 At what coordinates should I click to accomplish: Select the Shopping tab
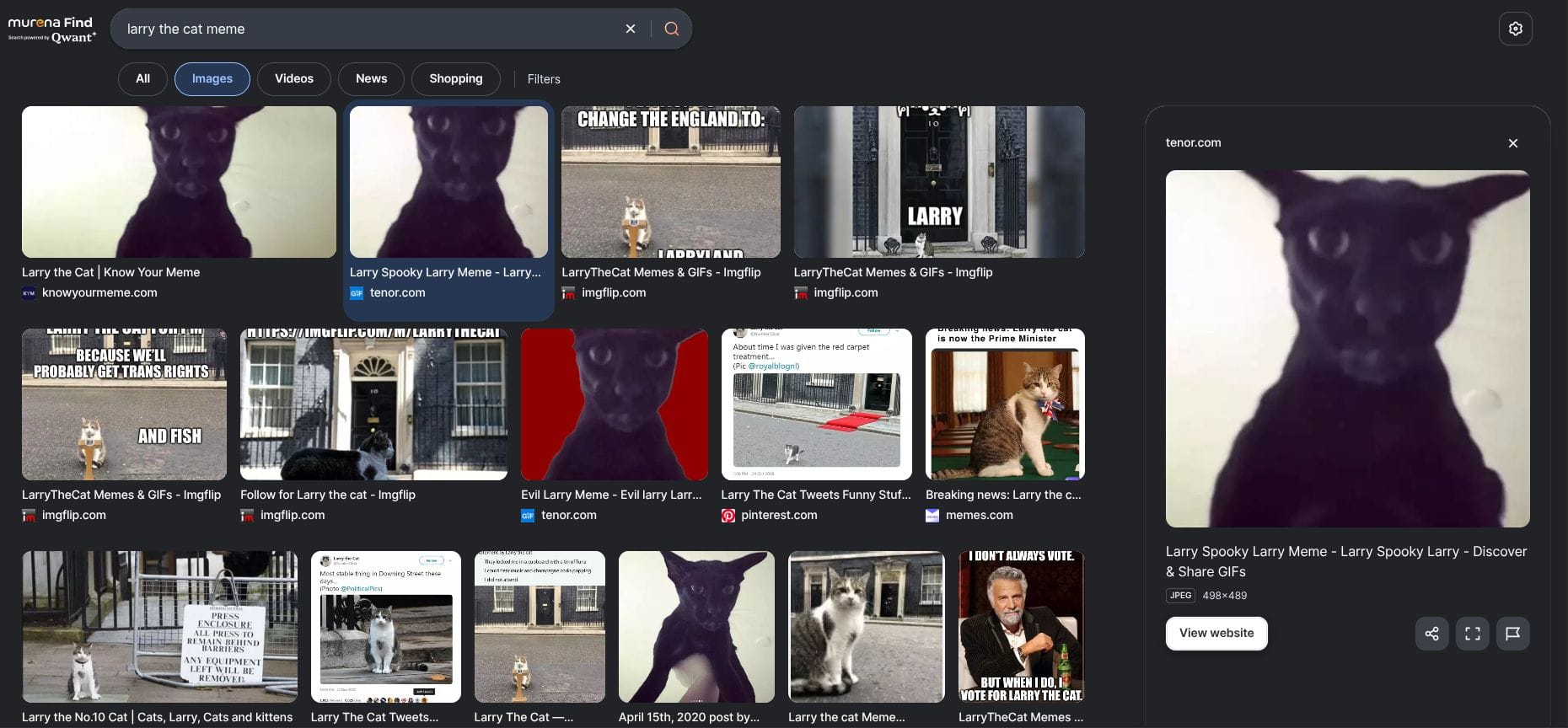[455, 79]
